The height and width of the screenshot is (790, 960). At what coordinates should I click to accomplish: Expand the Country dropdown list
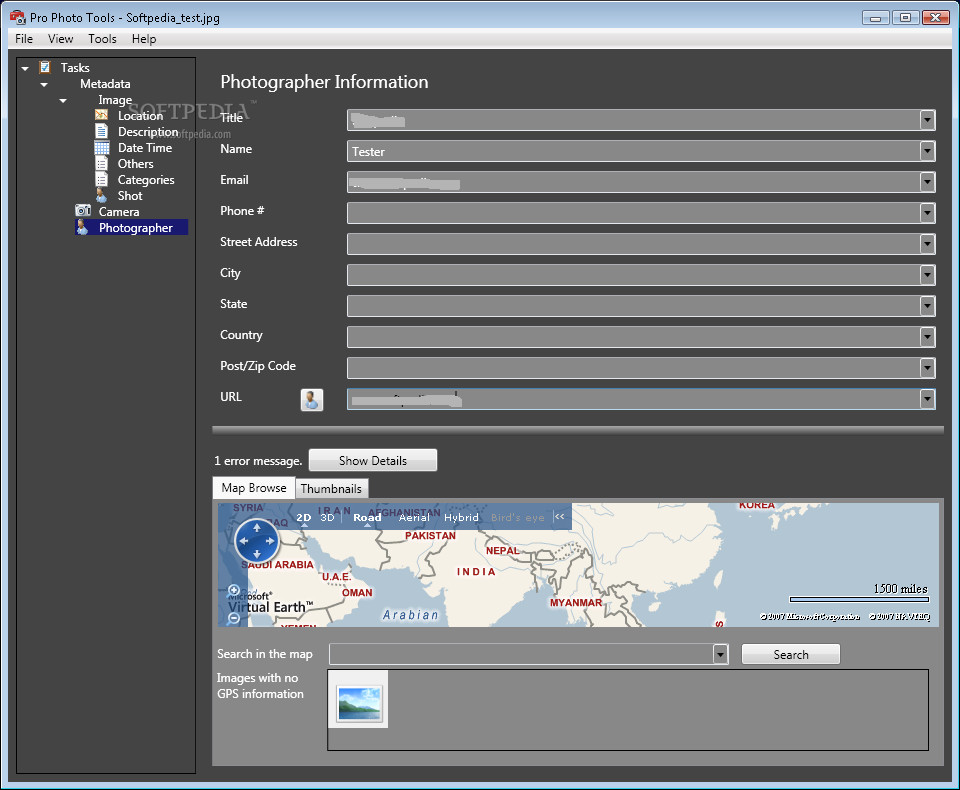coord(927,337)
